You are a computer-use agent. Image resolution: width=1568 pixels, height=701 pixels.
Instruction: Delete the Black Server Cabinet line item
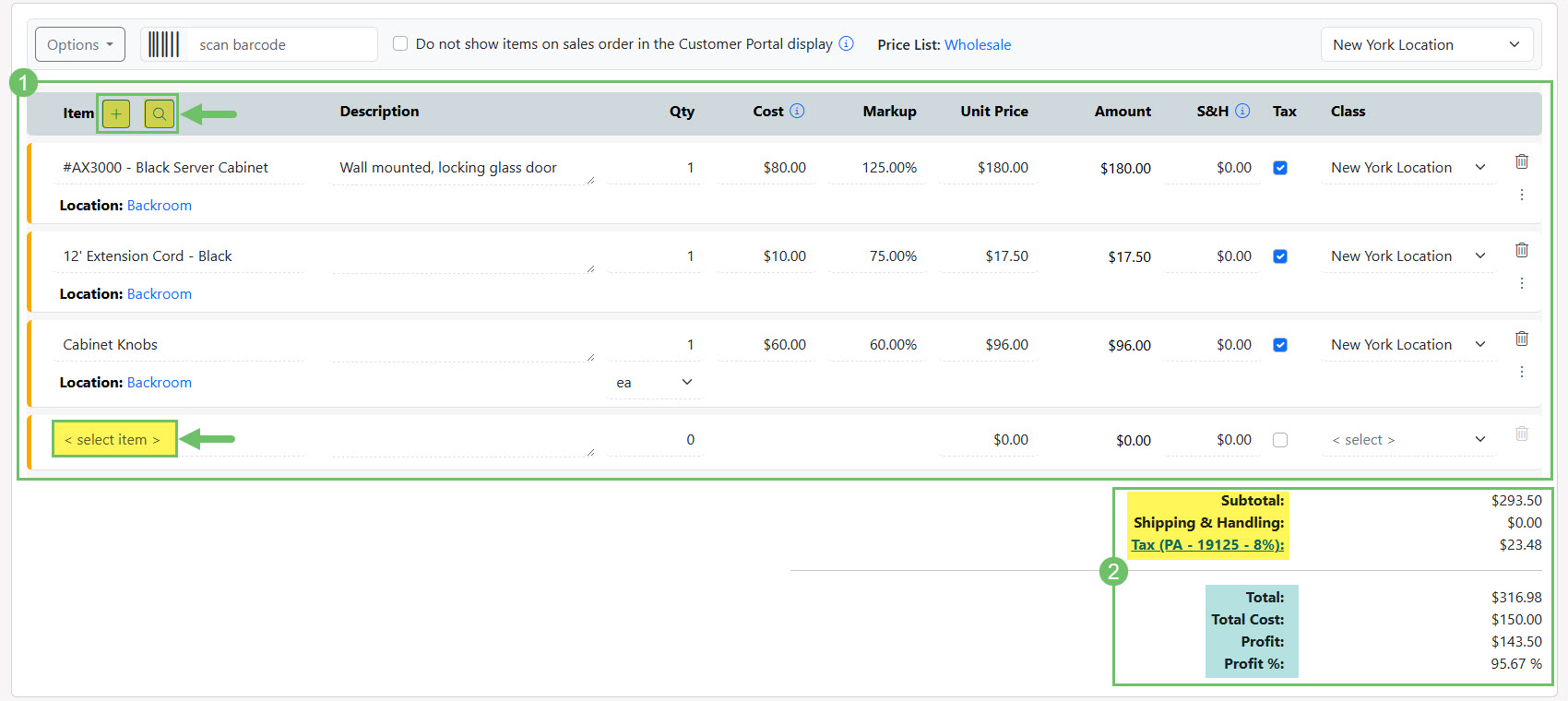(x=1522, y=161)
